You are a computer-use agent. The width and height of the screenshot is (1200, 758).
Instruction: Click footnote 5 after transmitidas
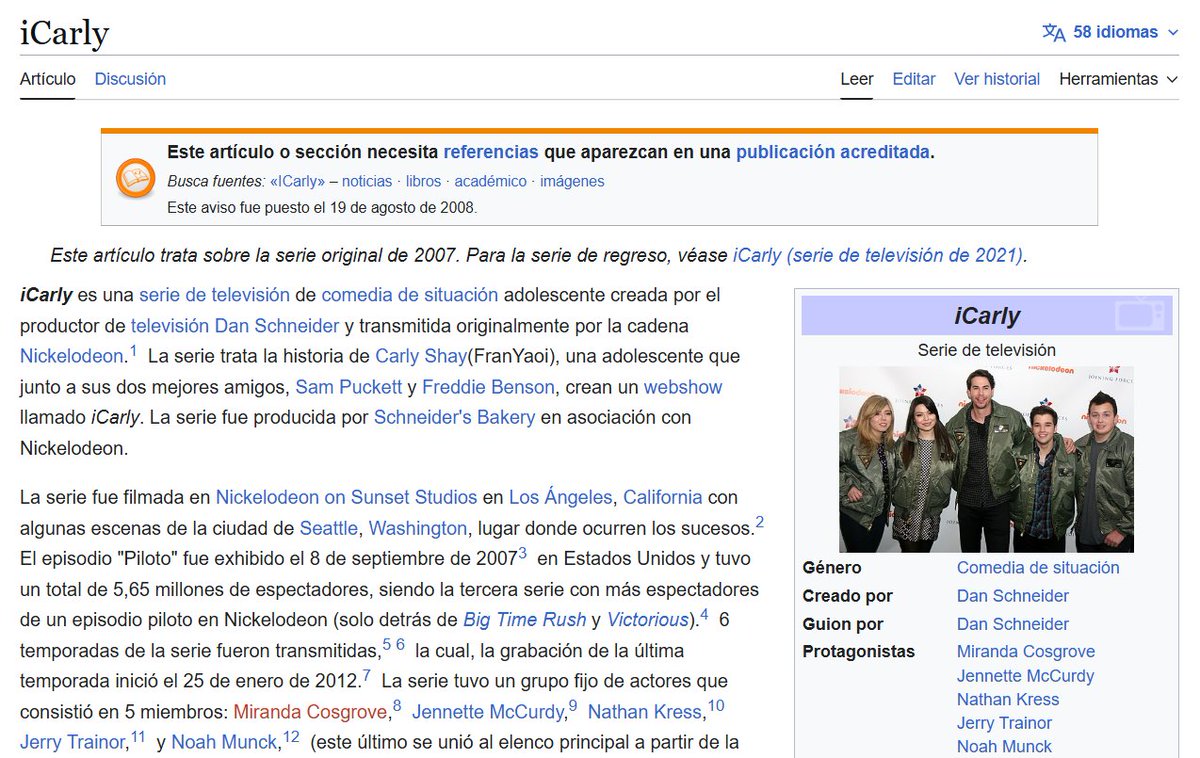tap(387, 644)
